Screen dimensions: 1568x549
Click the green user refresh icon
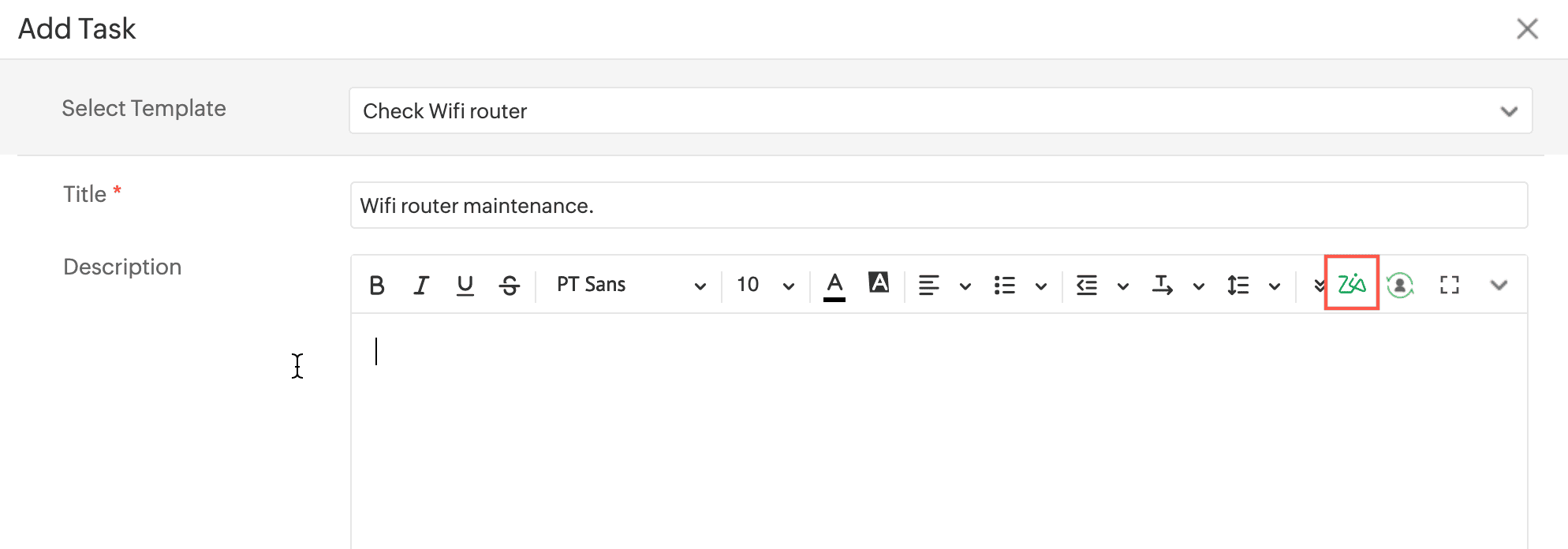coord(1400,285)
